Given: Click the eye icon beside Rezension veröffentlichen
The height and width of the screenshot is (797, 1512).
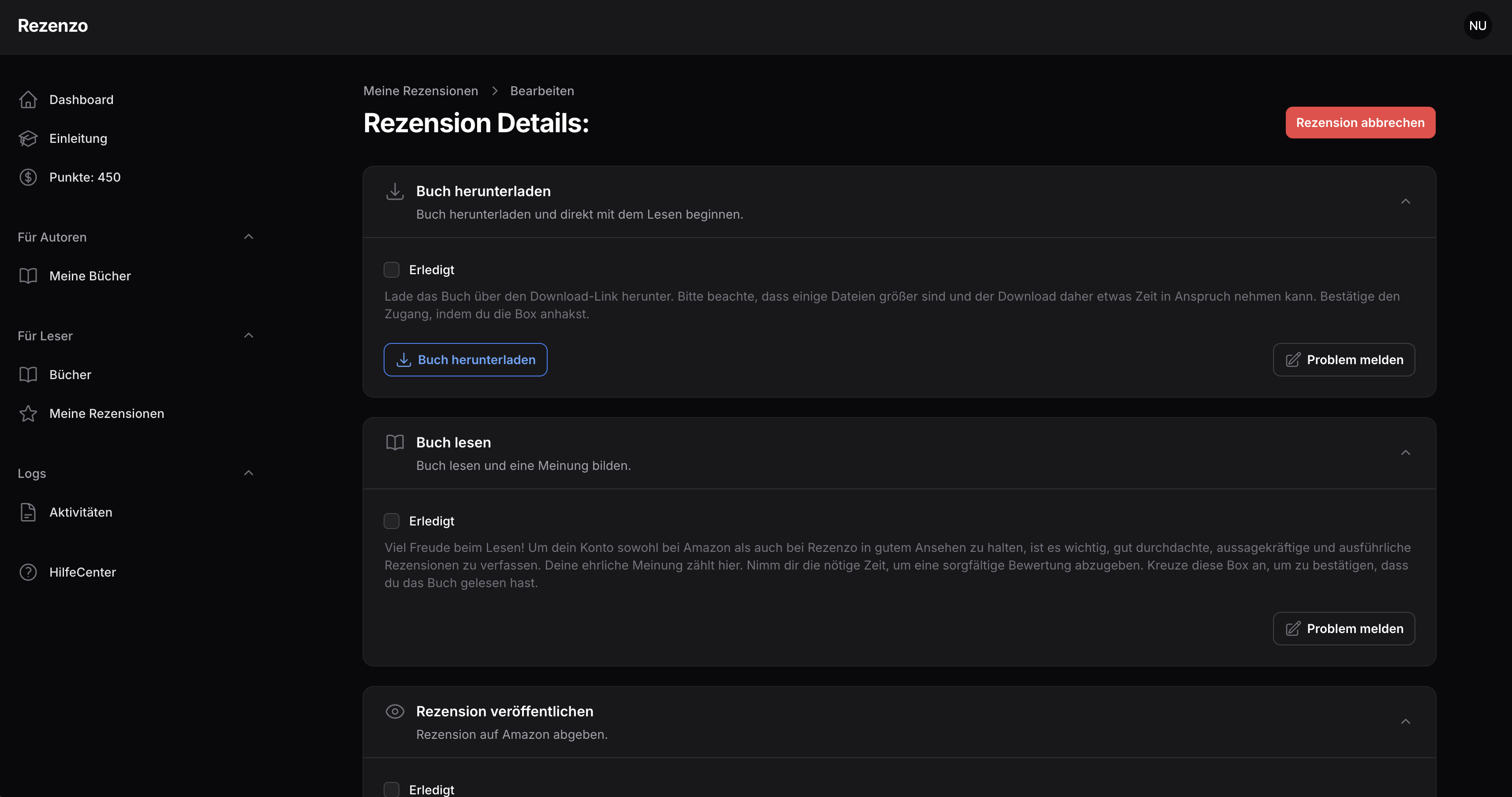Looking at the screenshot, I should pyautogui.click(x=395, y=711).
